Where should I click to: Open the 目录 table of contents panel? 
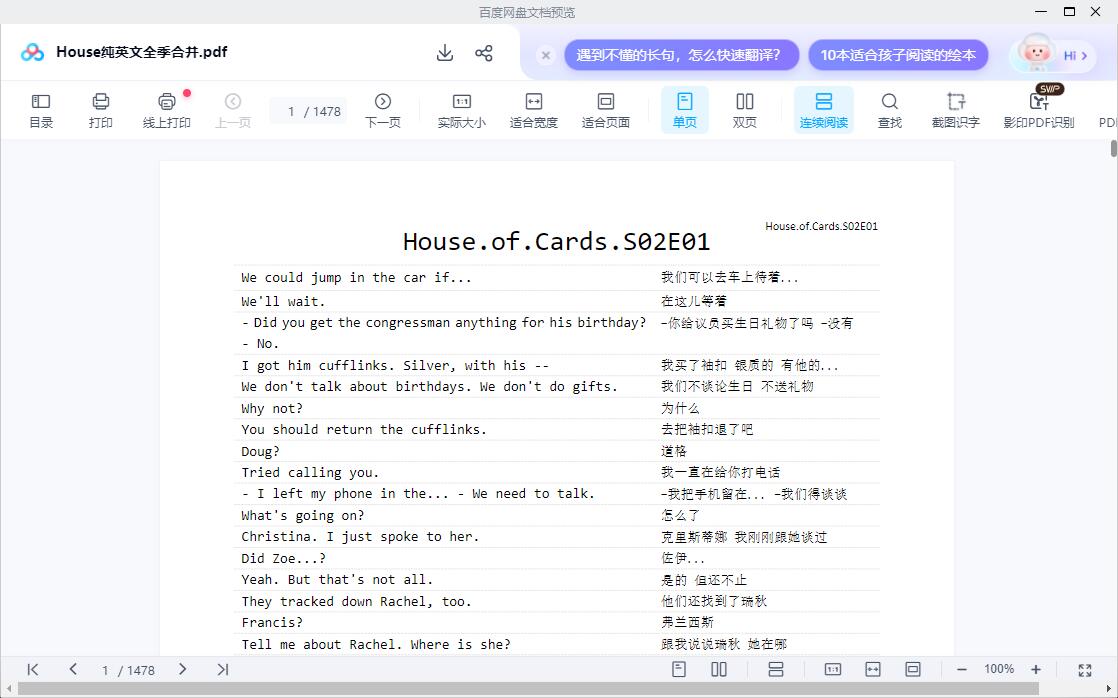click(x=41, y=110)
